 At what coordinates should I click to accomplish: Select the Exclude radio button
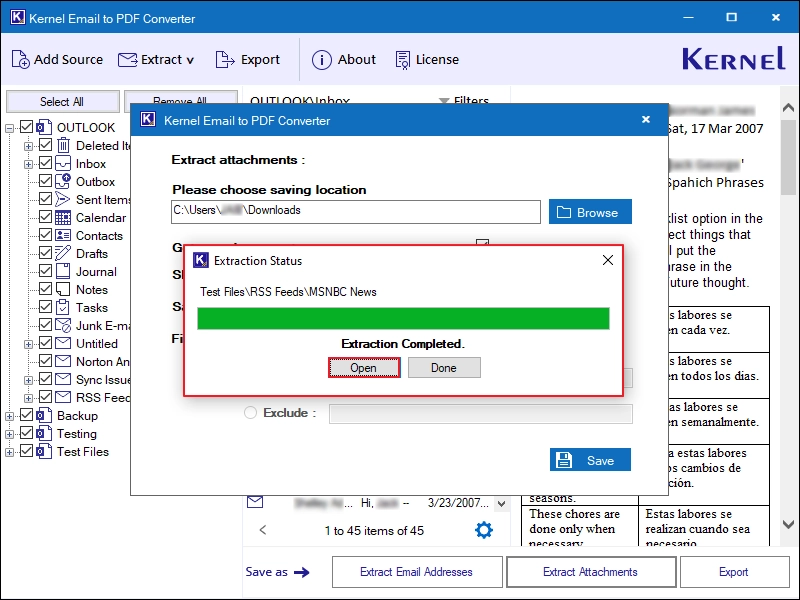[250, 413]
